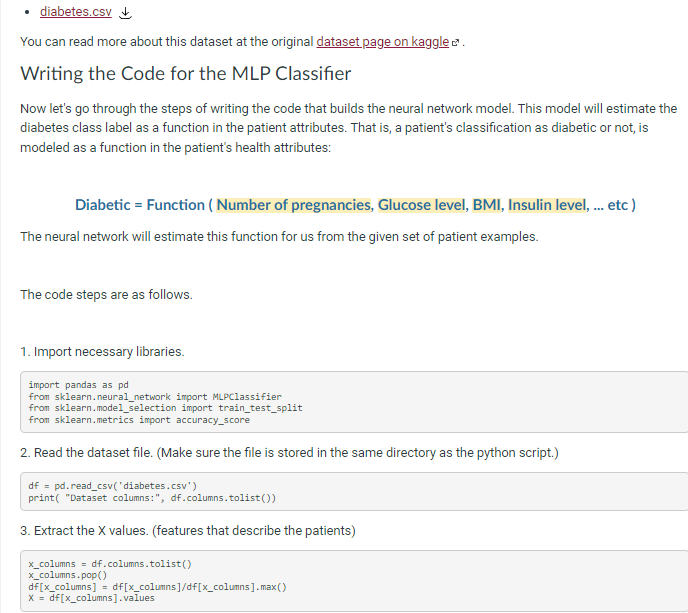Click paragraph starting 'Now let's go through the steps'
This screenshot has width=688, height=613.
click(349, 128)
